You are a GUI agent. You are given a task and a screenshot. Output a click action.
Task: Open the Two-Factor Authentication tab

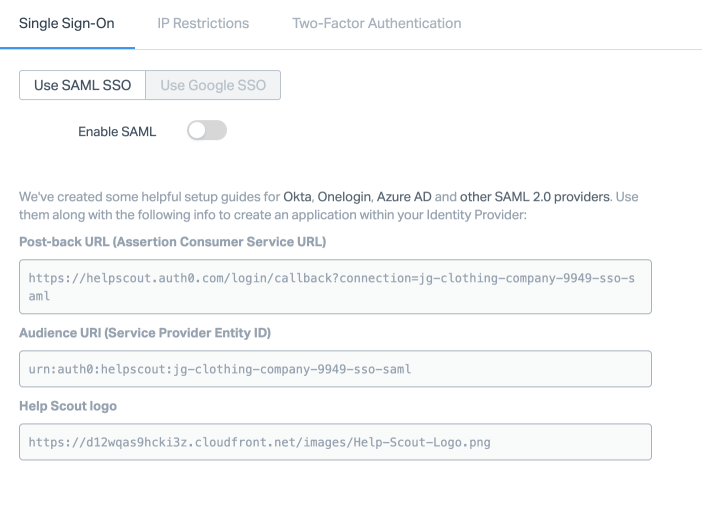(x=376, y=23)
